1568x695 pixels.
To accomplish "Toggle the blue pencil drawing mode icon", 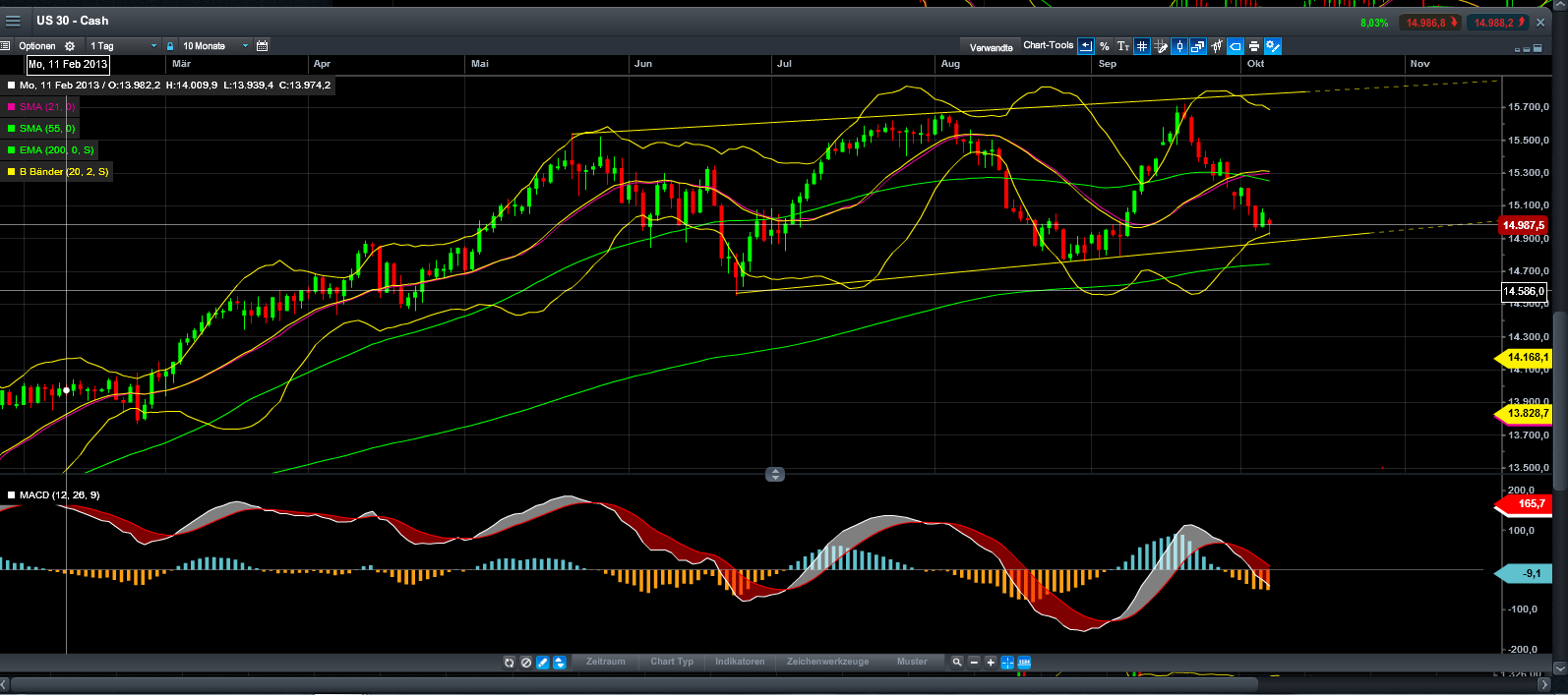I will pos(542,663).
